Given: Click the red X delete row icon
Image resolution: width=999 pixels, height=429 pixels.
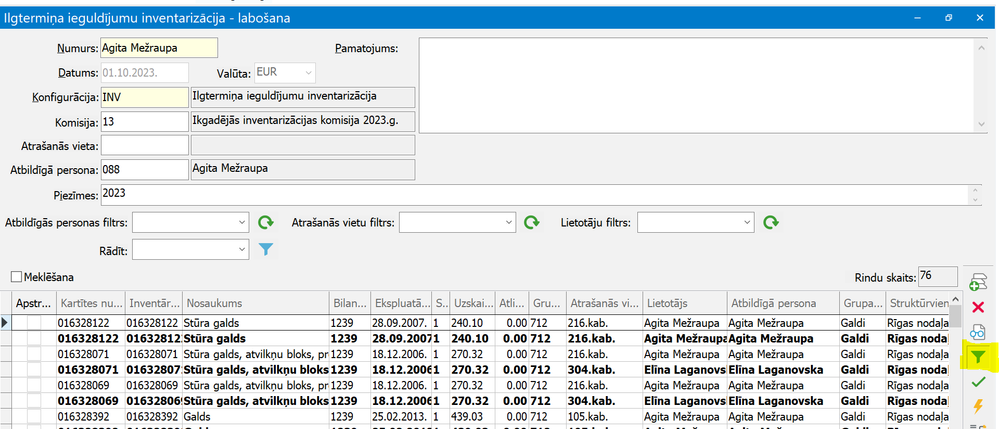Looking at the screenshot, I should (x=978, y=308).
